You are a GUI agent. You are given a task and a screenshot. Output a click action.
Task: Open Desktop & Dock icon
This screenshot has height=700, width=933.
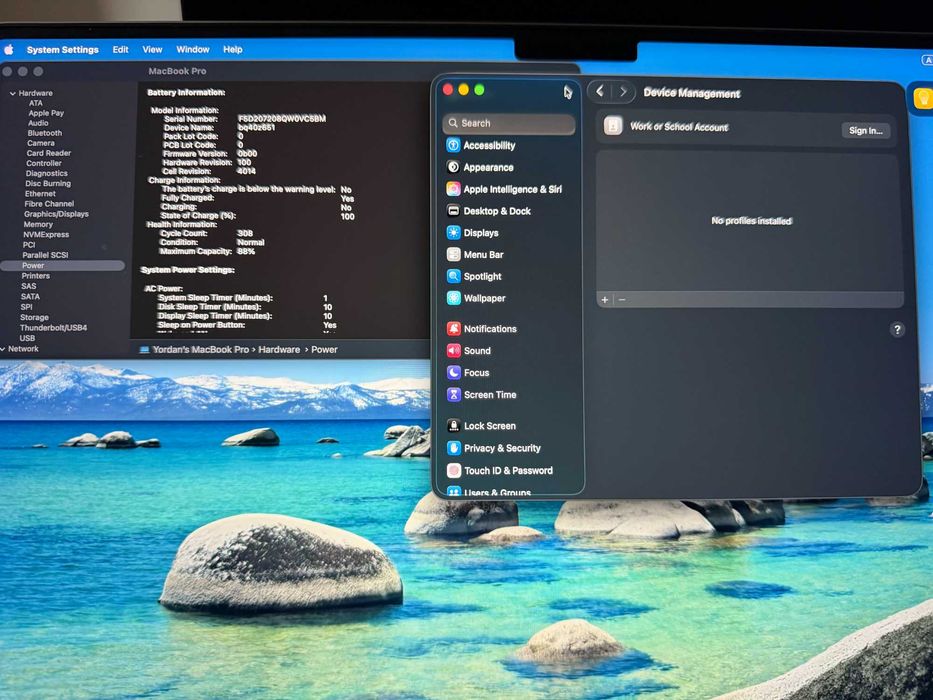pos(453,211)
